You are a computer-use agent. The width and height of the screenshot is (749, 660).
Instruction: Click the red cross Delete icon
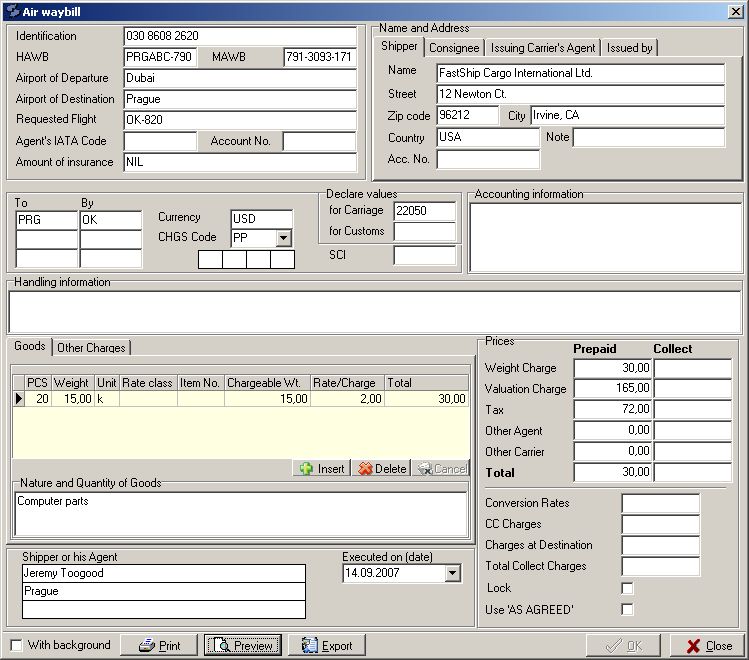[x=365, y=468]
